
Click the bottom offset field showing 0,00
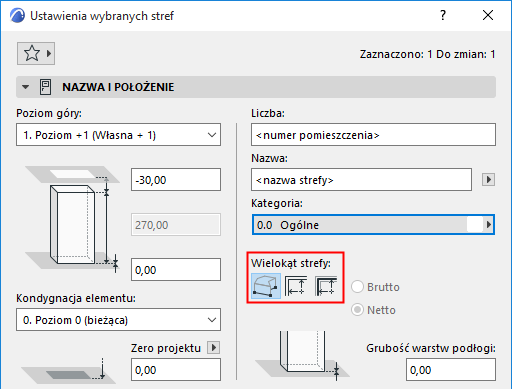(x=176, y=269)
